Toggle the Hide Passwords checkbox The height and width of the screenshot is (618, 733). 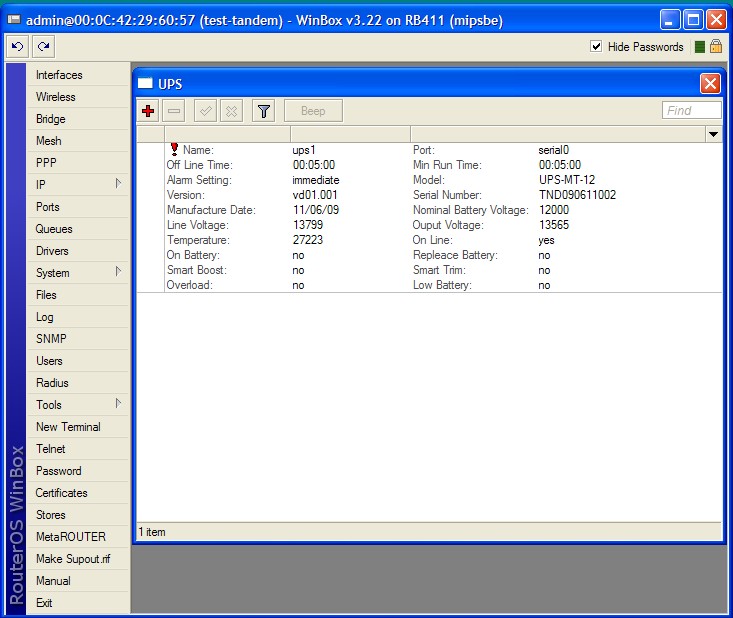tap(596, 46)
